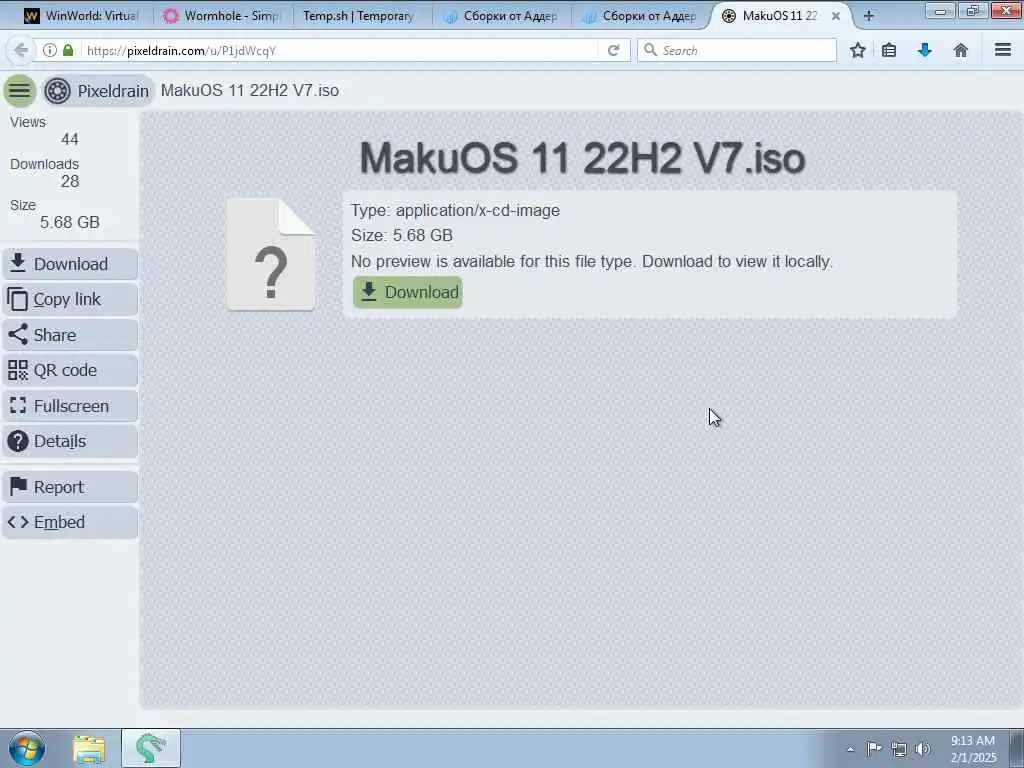Image resolution: width=1024 pixels, height=768 pixels.
Task: Click the sidebar Download button
Action: click(x=71, y=264)
